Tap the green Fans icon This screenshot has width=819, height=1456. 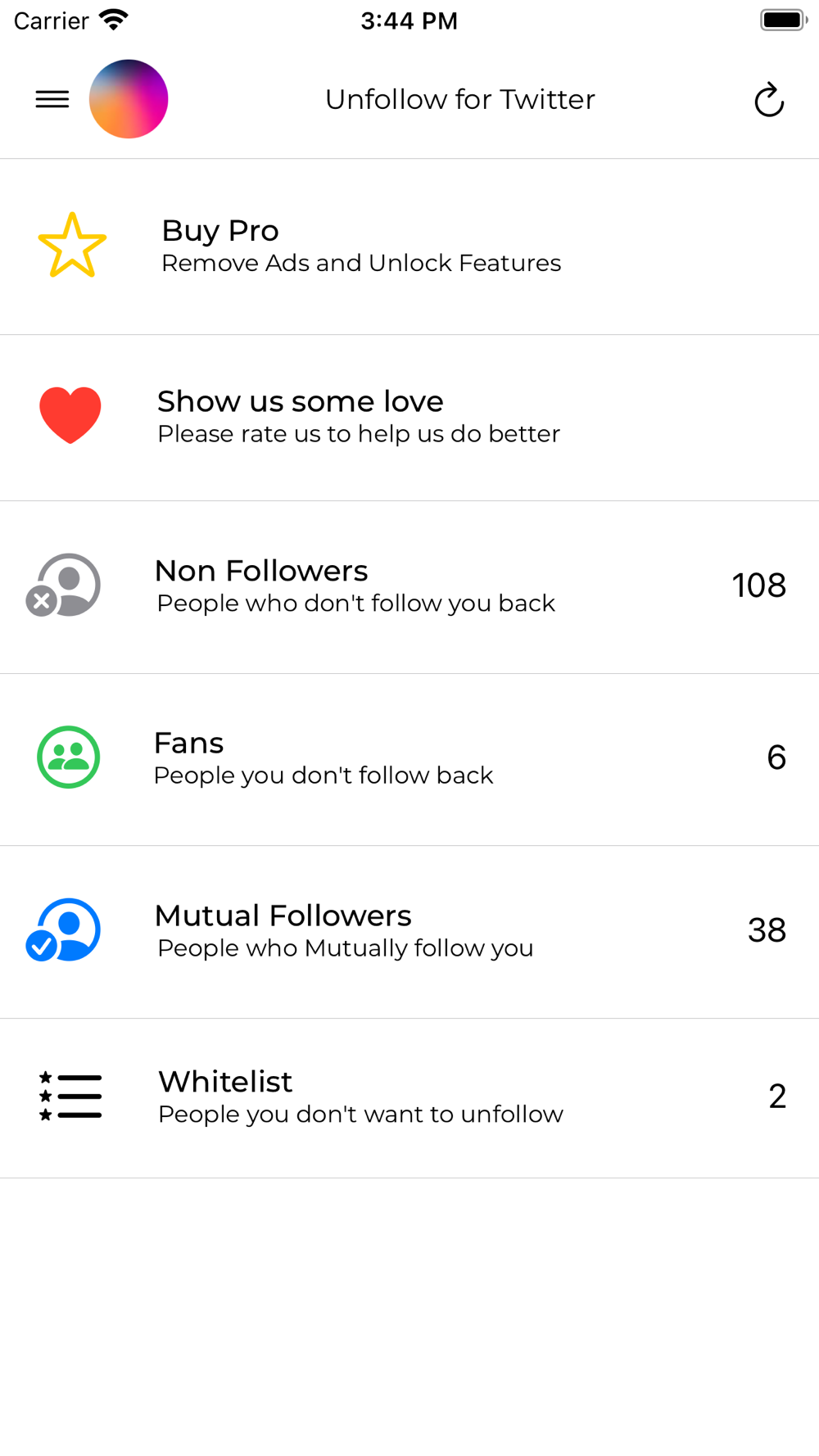69,757
